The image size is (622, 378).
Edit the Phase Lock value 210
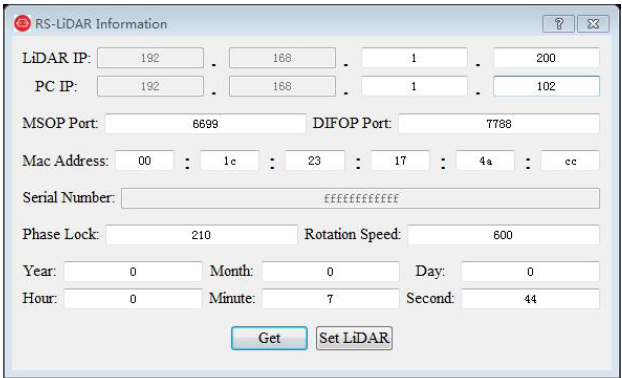(x=202, y=235)
